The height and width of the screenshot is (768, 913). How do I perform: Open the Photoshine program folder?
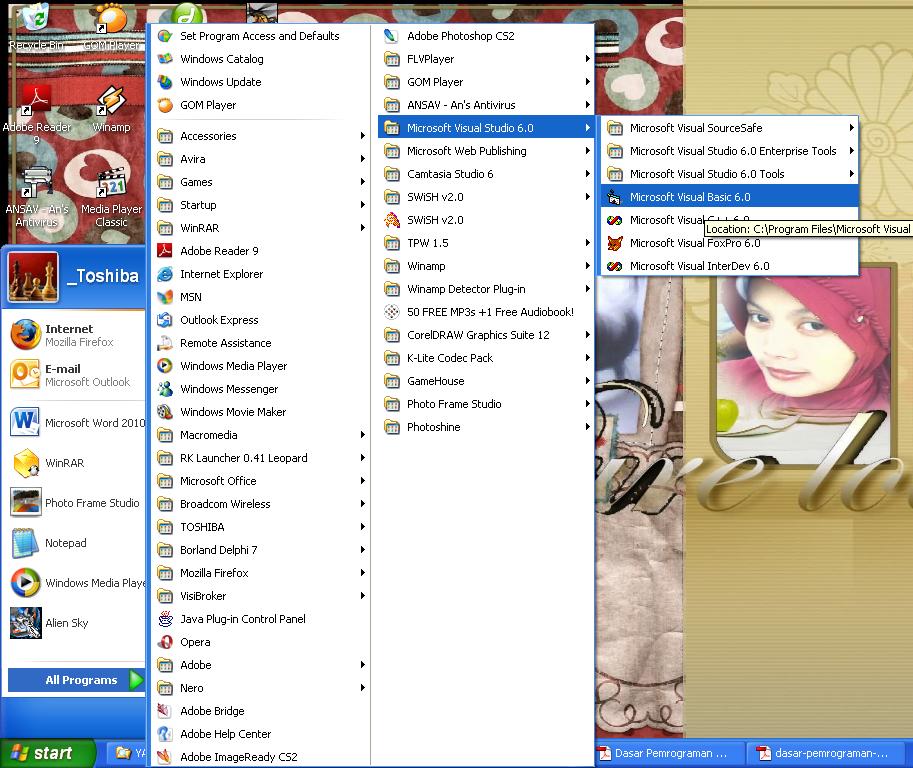(x=486, y=427)
